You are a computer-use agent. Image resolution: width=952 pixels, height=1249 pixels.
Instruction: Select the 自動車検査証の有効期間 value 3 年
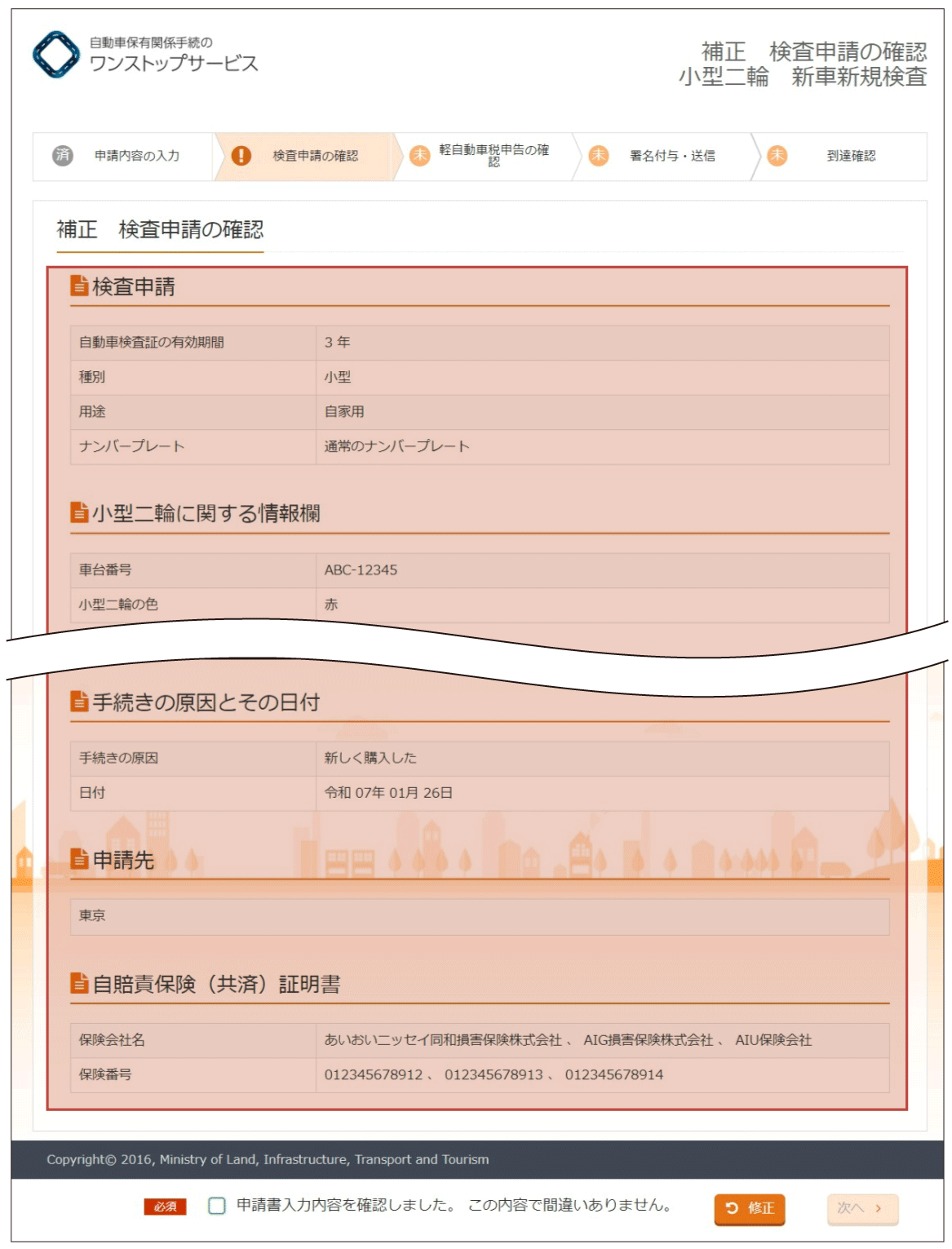(x=337, y=343)
